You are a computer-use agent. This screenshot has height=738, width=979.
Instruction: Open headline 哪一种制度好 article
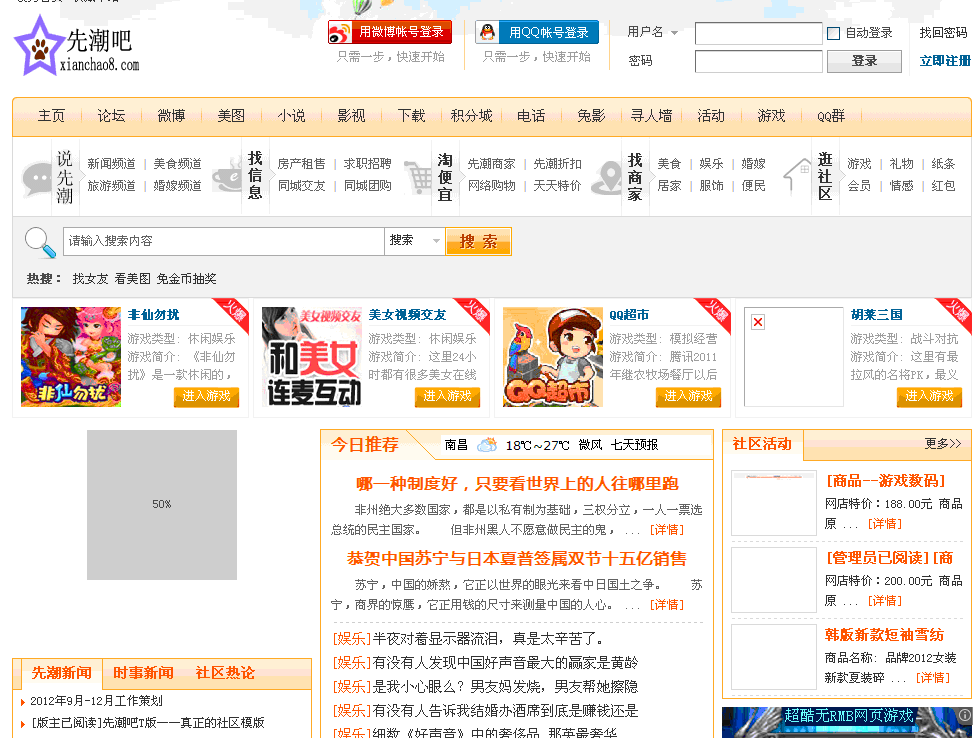[x=517, y=484]
